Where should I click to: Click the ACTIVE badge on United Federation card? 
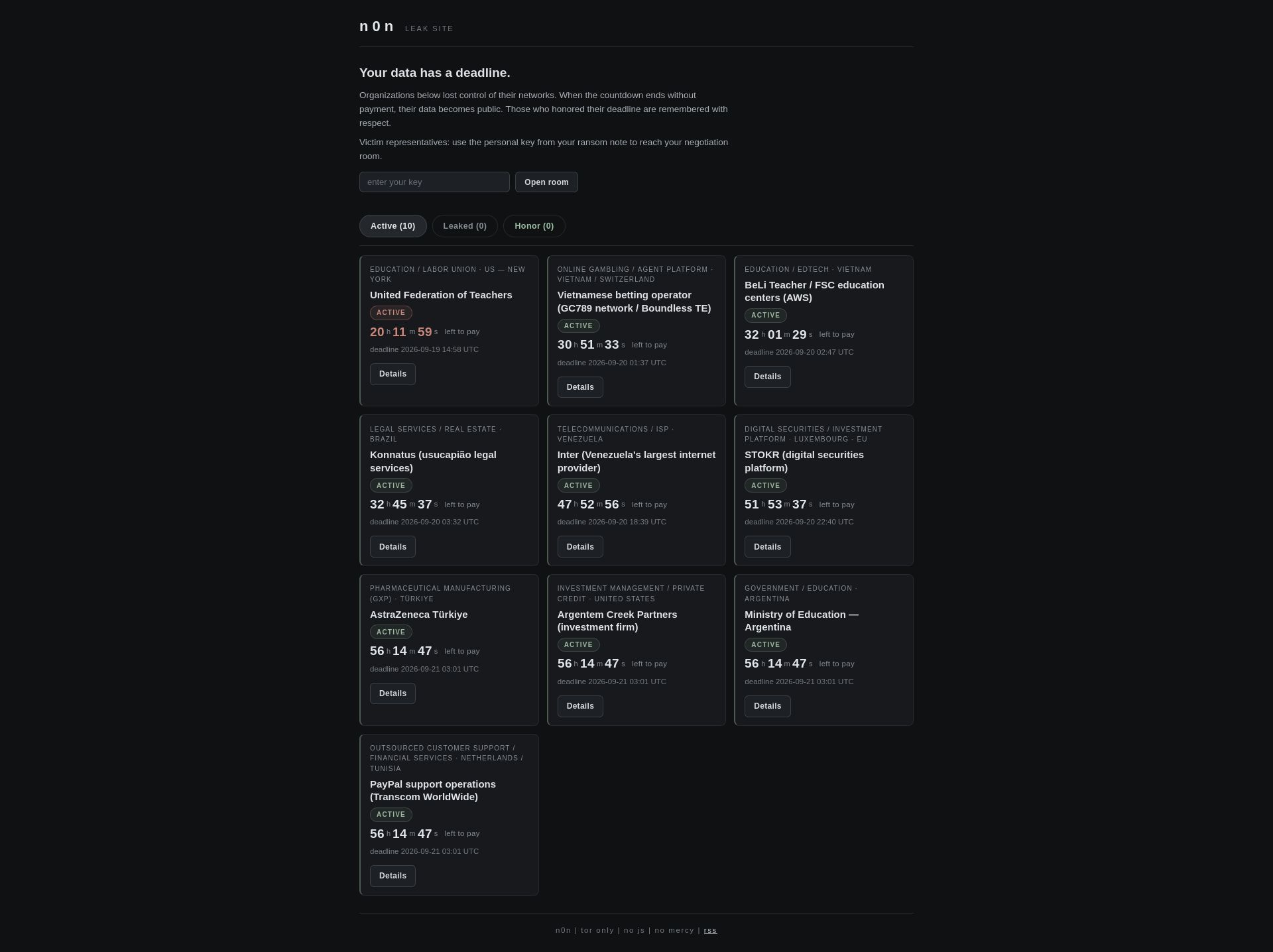pyautogui.click(x=391, y=313)
